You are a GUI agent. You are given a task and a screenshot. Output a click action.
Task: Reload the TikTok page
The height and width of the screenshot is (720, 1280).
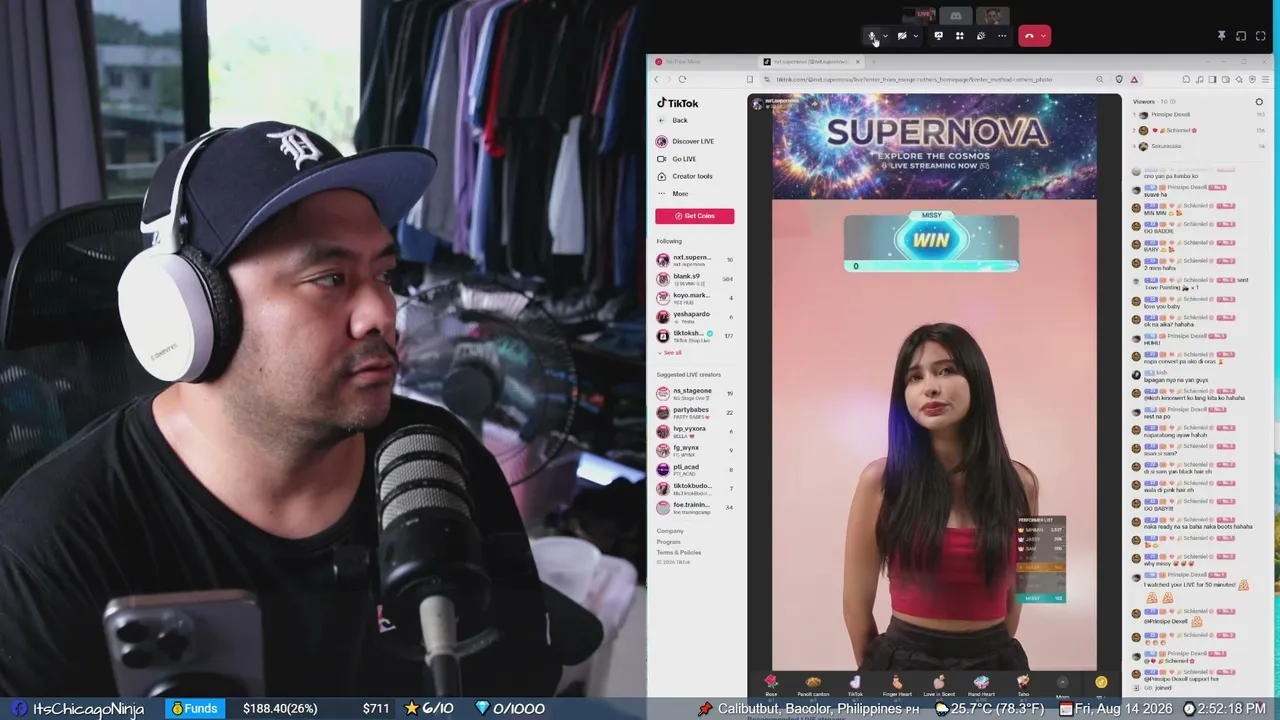[x=682, y=79]
